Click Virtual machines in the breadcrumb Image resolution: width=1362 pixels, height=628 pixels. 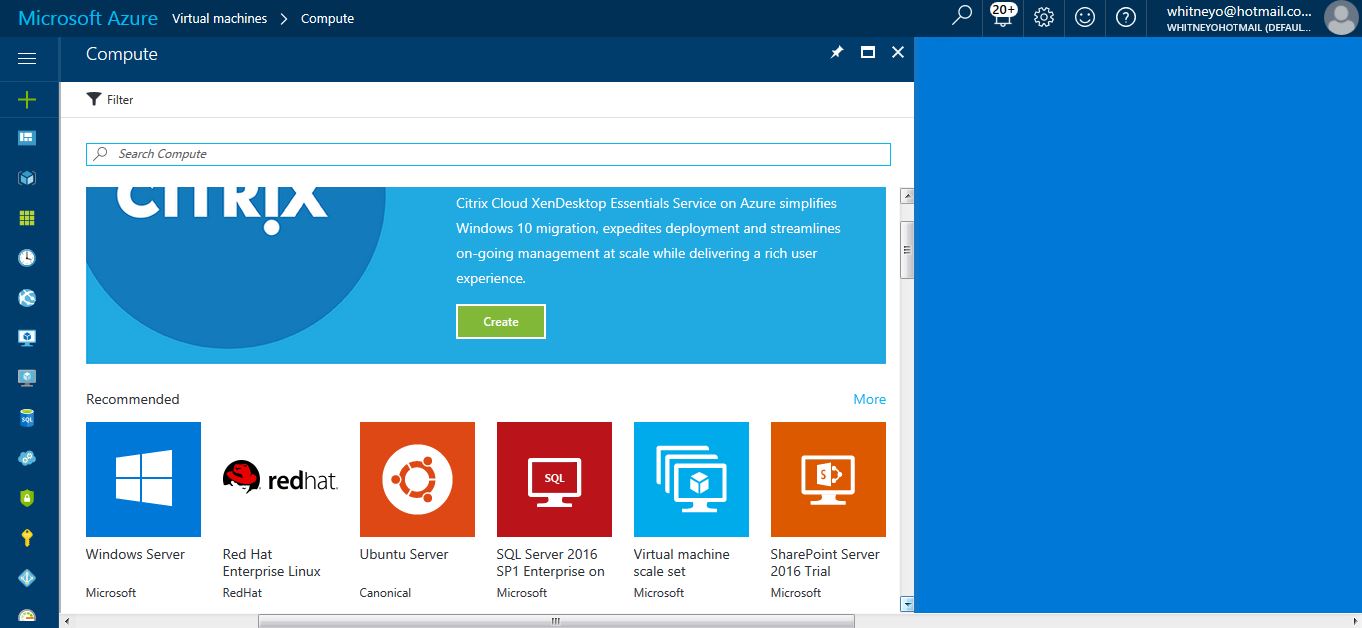pos(219,18)
